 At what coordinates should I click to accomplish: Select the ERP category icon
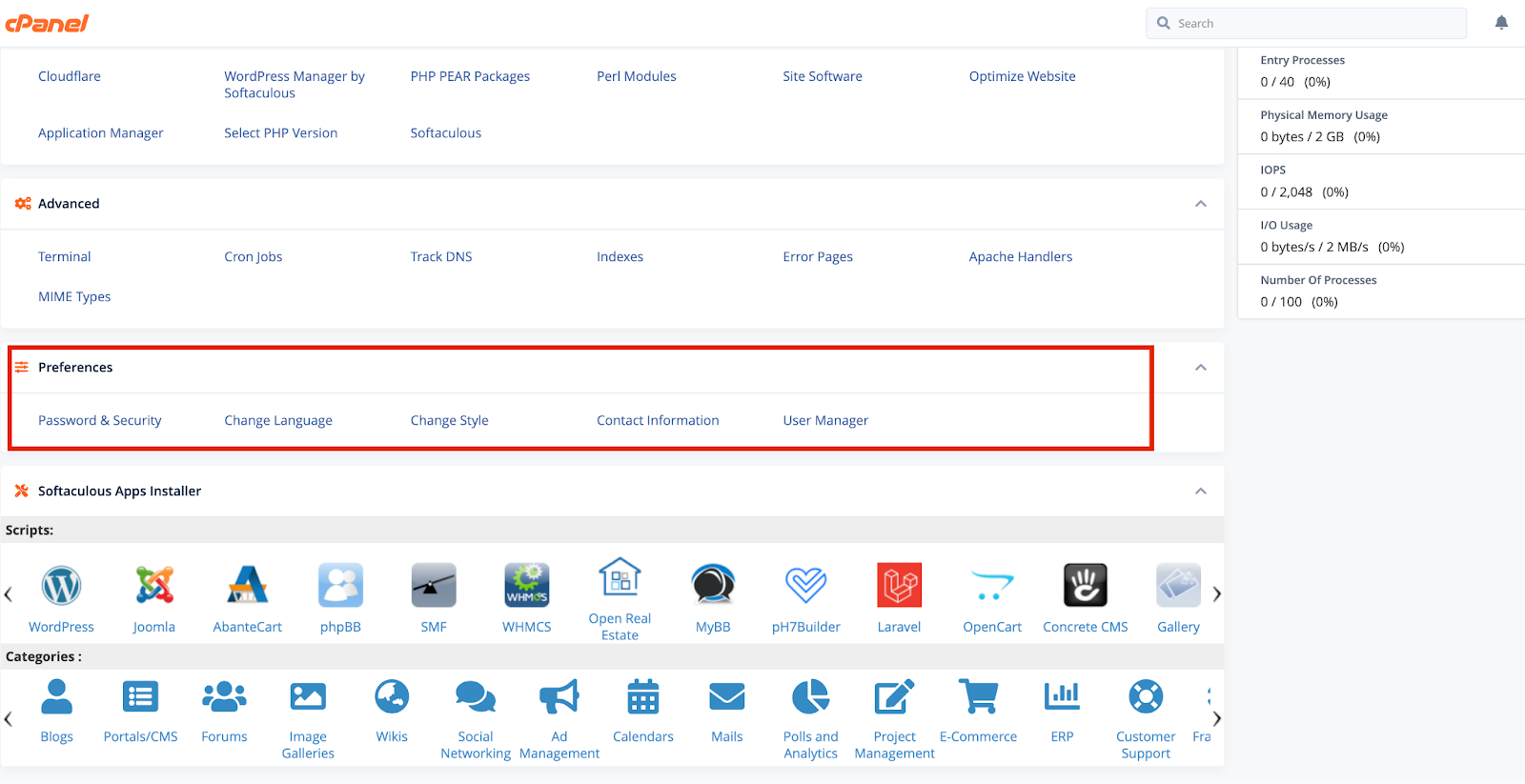tap(1063, 697)
